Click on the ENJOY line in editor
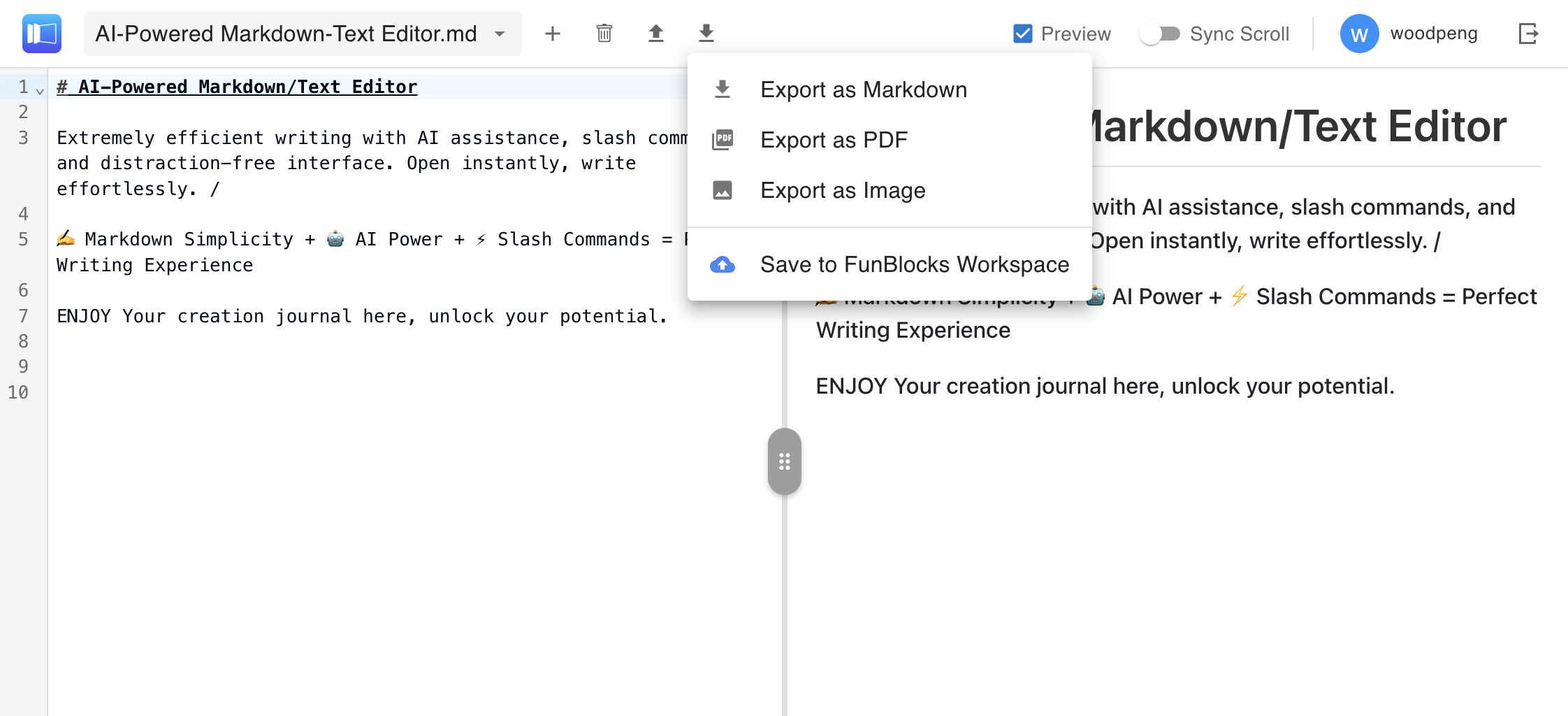This screenshot has height=716, width=1568. coord(361,316)
